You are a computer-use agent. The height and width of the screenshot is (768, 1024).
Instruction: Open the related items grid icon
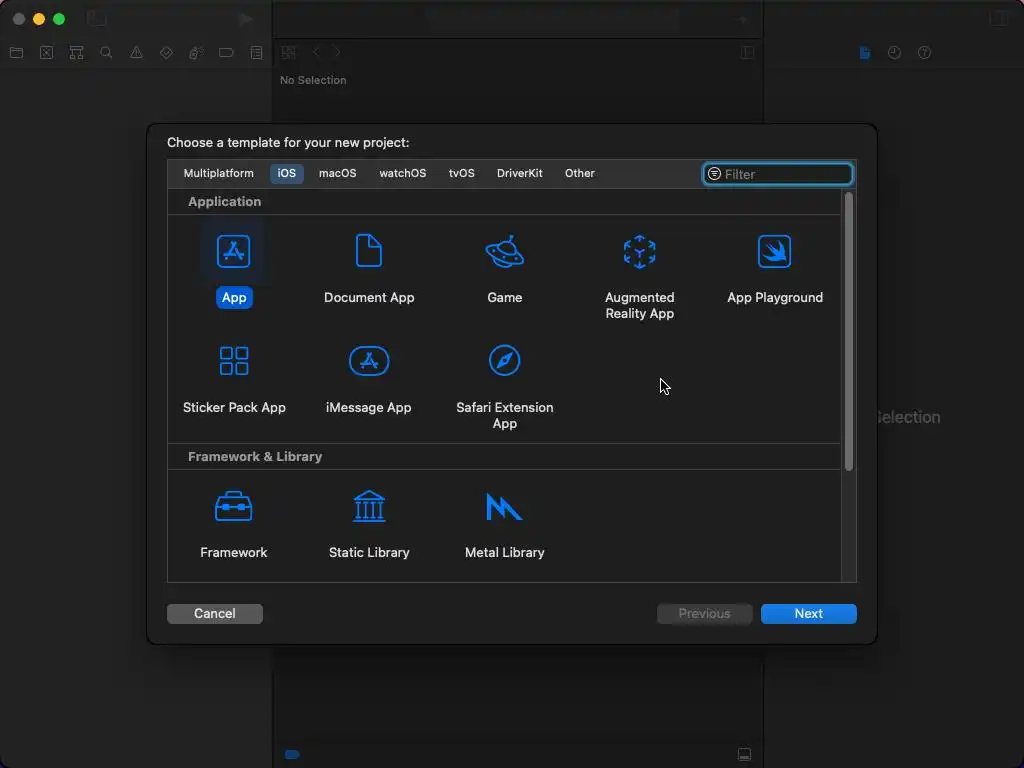288,52
